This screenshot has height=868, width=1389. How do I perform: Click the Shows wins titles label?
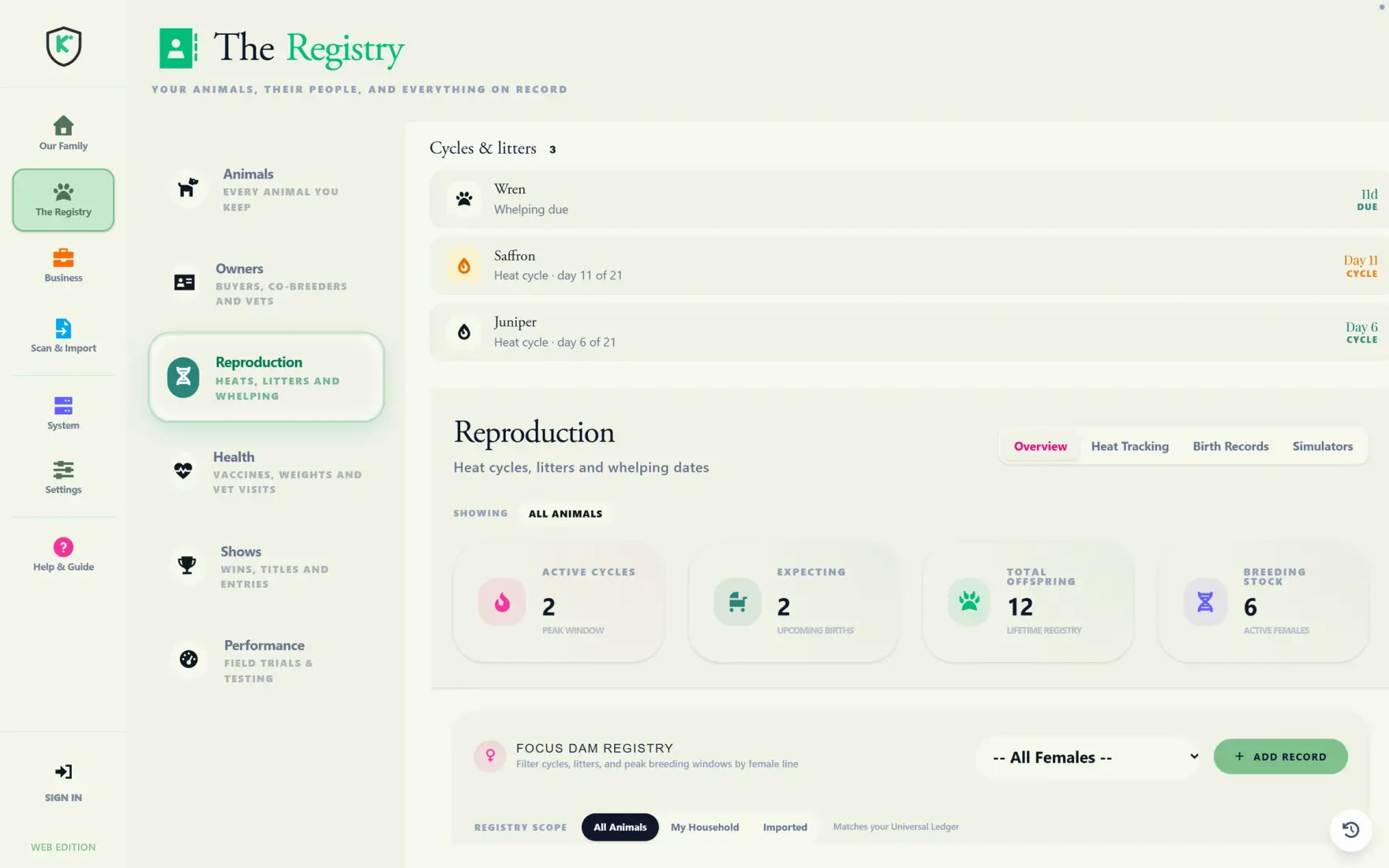[274, 577]
